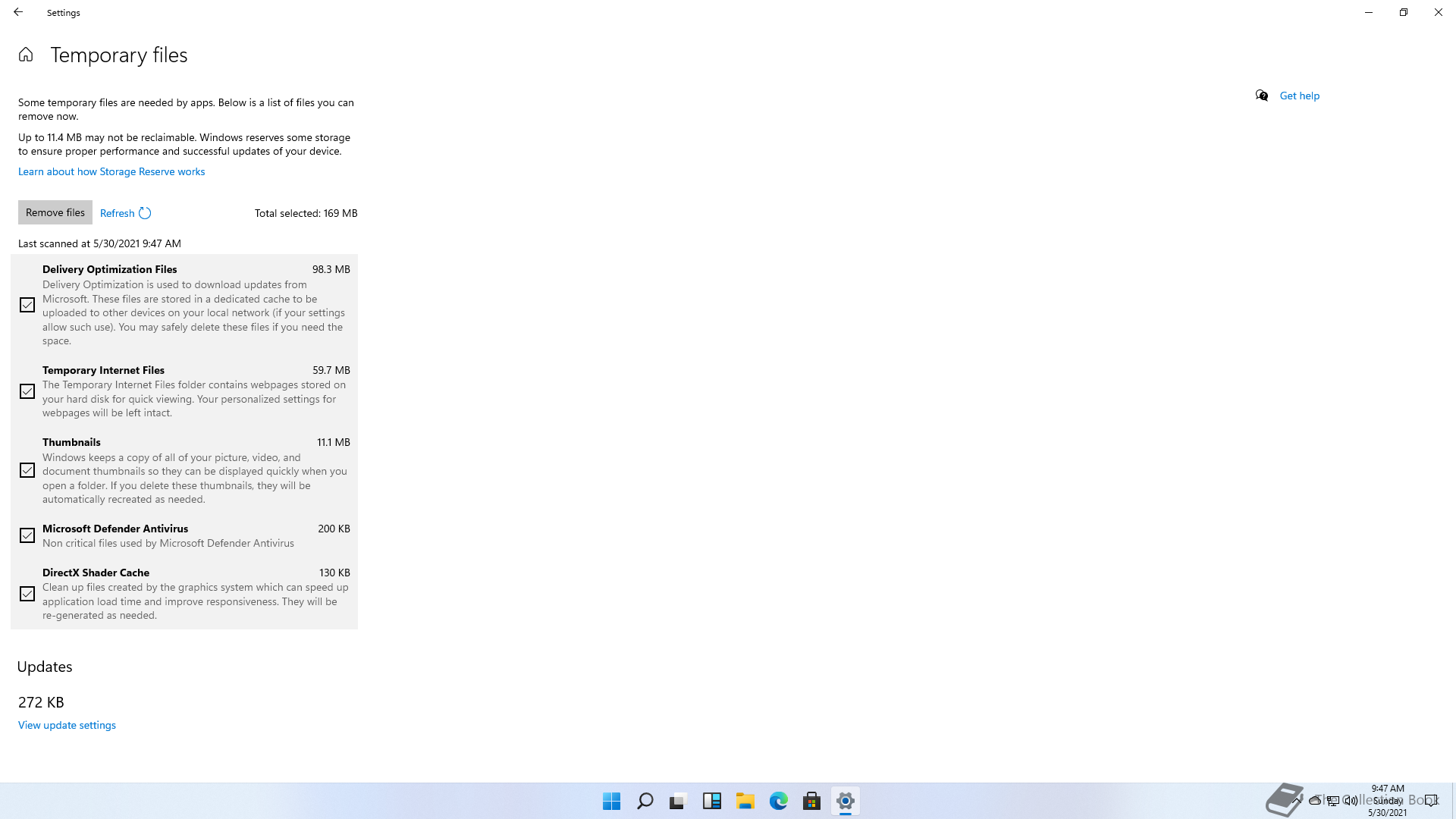This screenshot has height=819, width=1456.
Task: Minimize the Settings window
Action: 1369,12
